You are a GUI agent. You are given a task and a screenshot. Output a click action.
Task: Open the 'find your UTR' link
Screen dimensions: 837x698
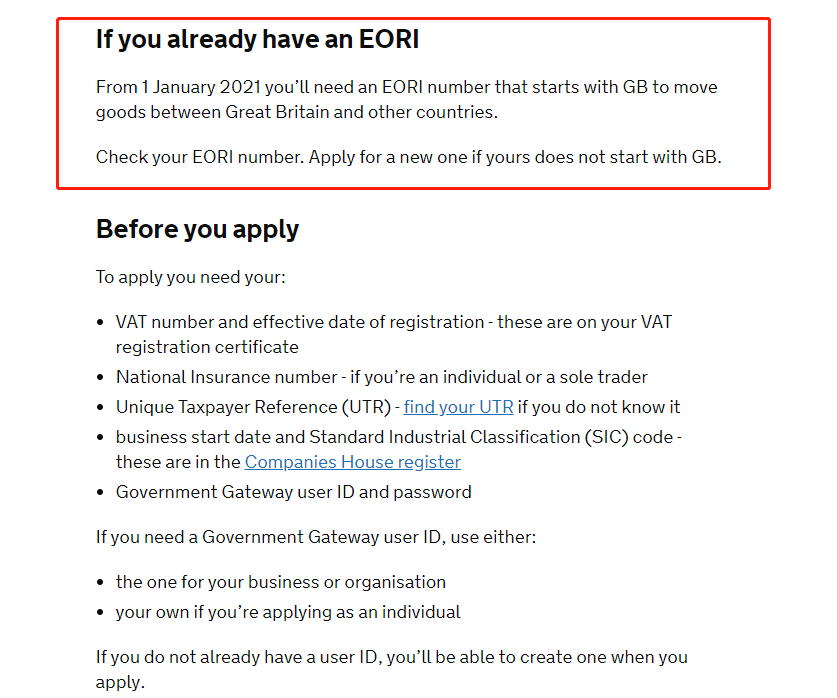[458, 407]
